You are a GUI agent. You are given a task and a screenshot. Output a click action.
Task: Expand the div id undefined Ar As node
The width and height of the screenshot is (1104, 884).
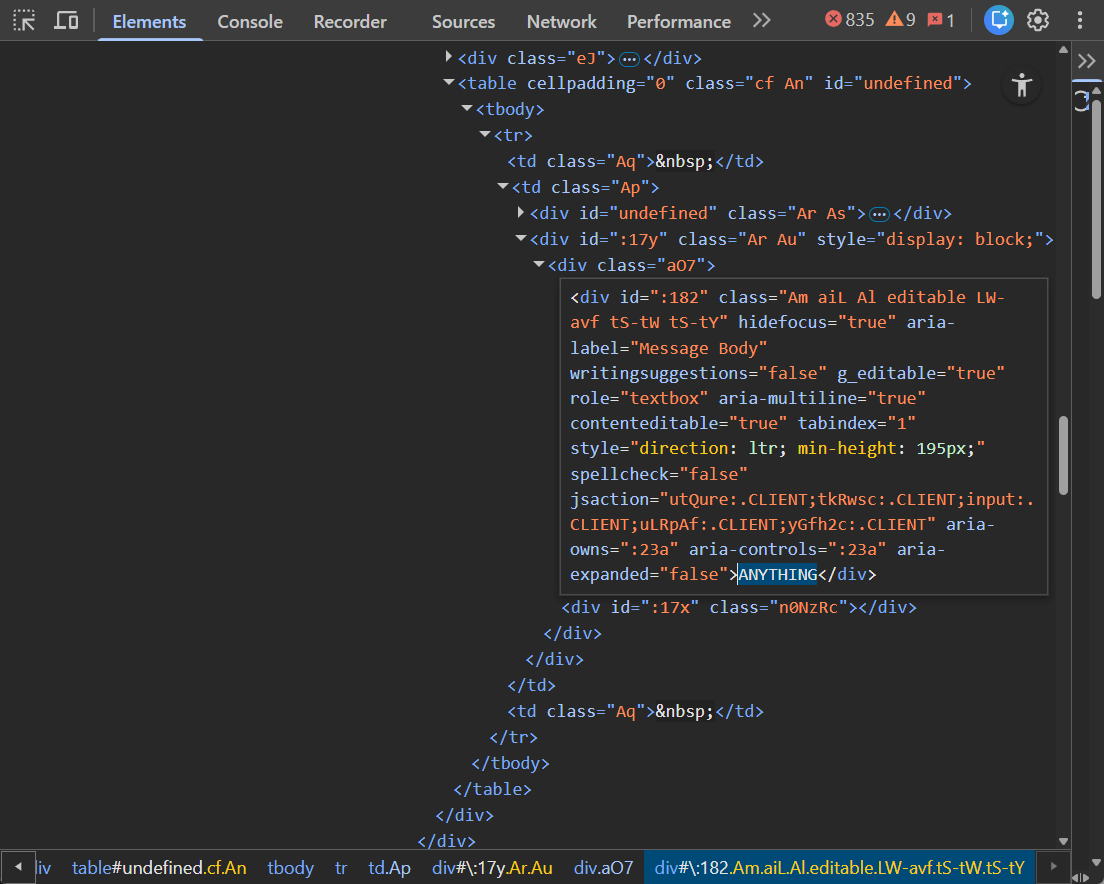[x=521, y=213]
